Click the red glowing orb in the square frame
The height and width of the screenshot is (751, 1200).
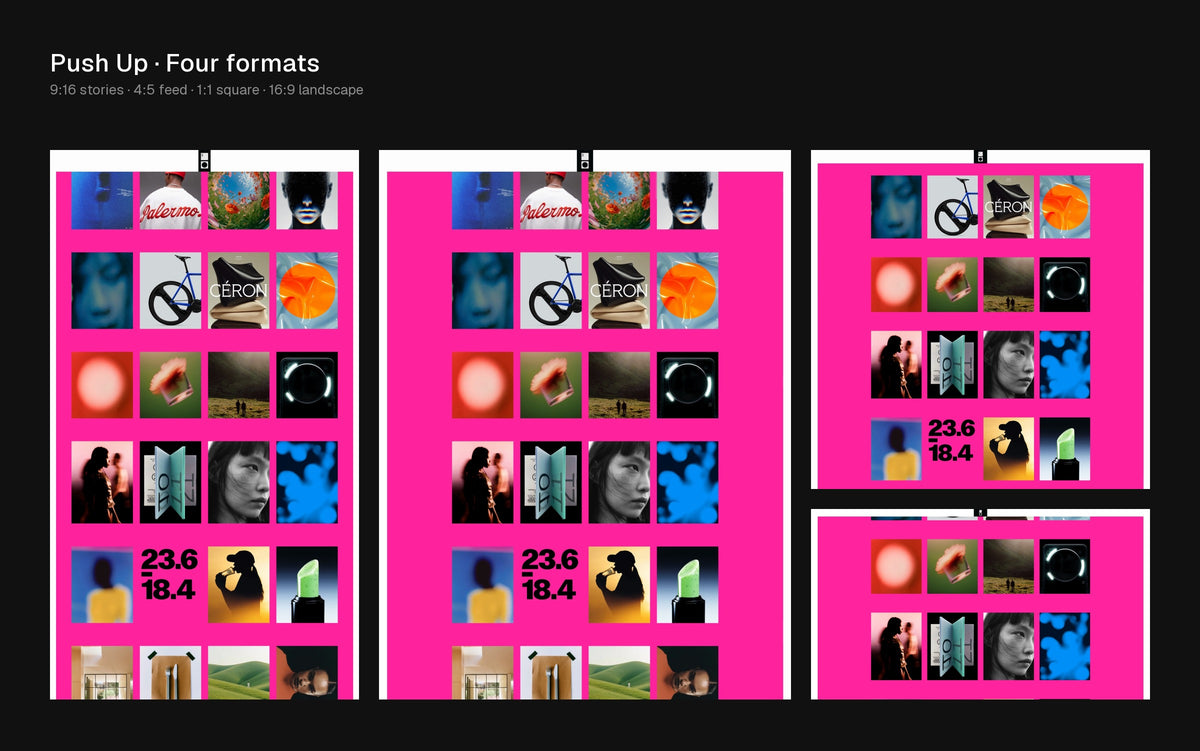tap(896, 285)
